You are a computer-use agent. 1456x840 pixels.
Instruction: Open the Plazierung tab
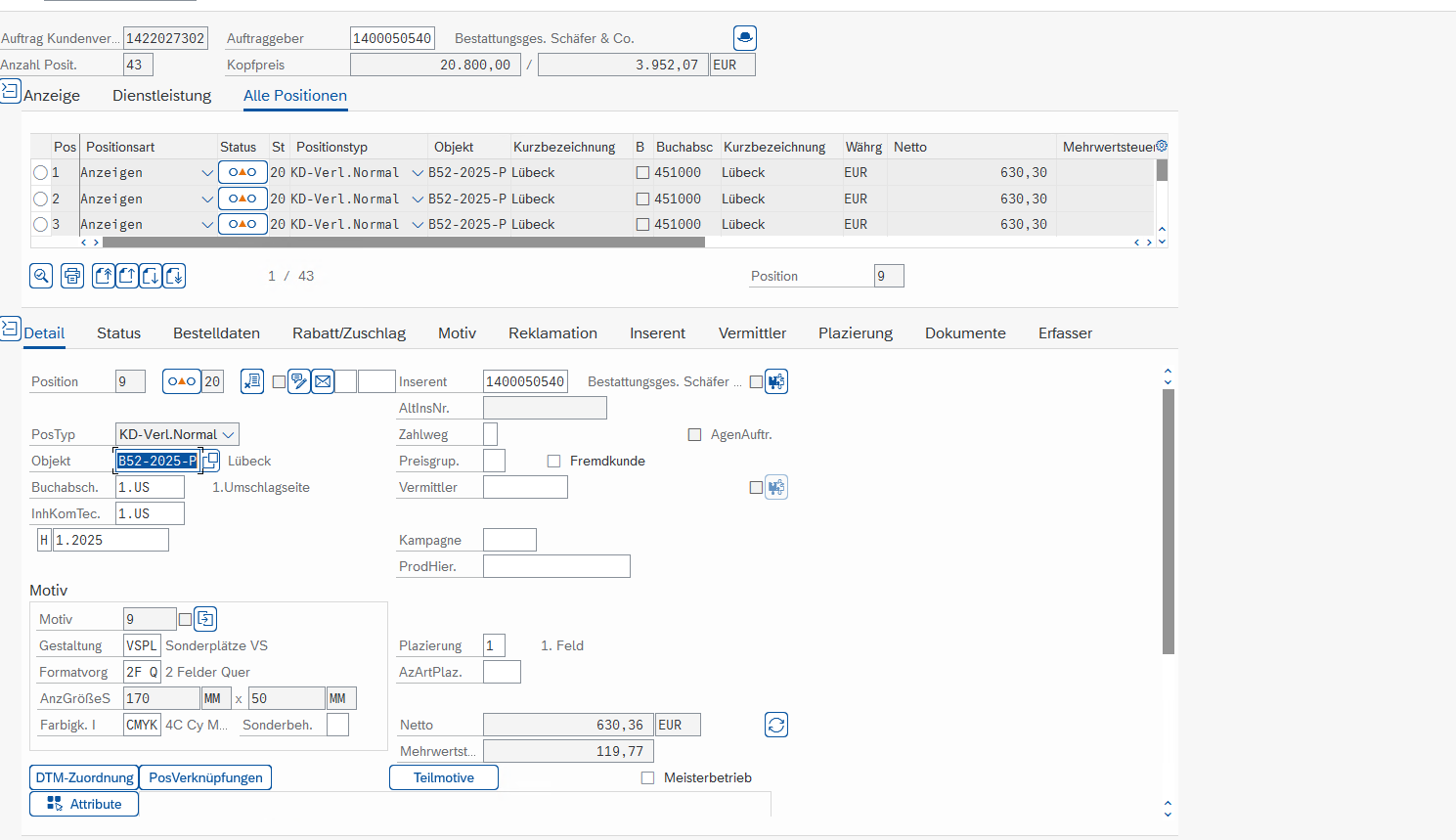(x=856, y=332)
